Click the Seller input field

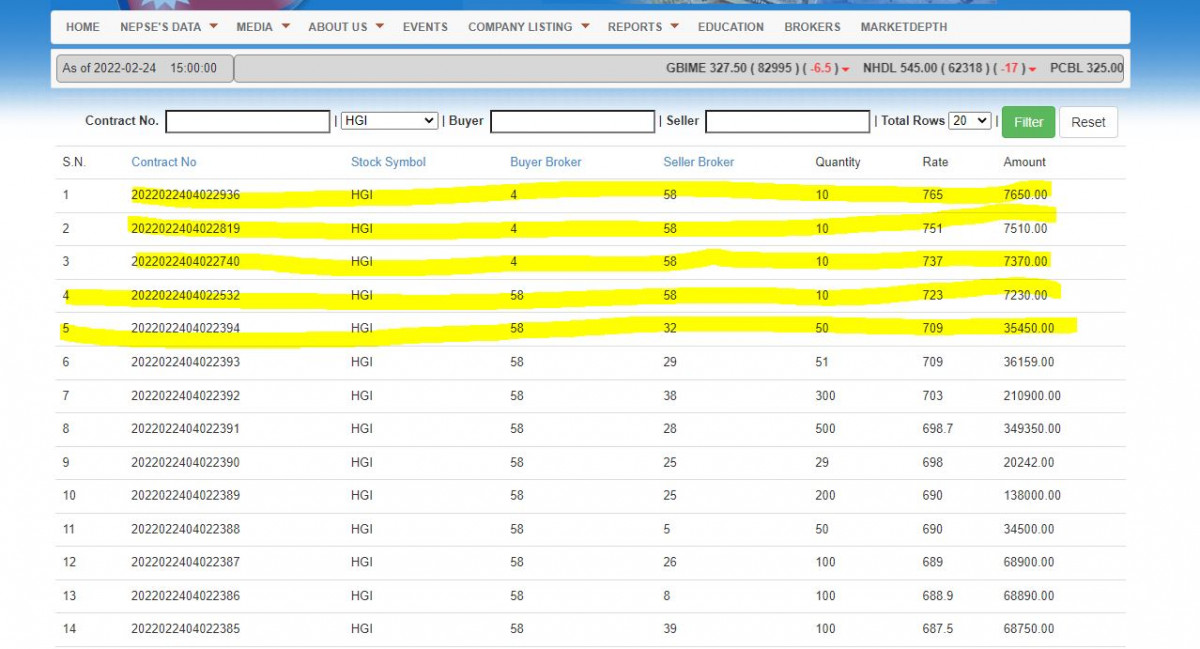click(787, 121)
